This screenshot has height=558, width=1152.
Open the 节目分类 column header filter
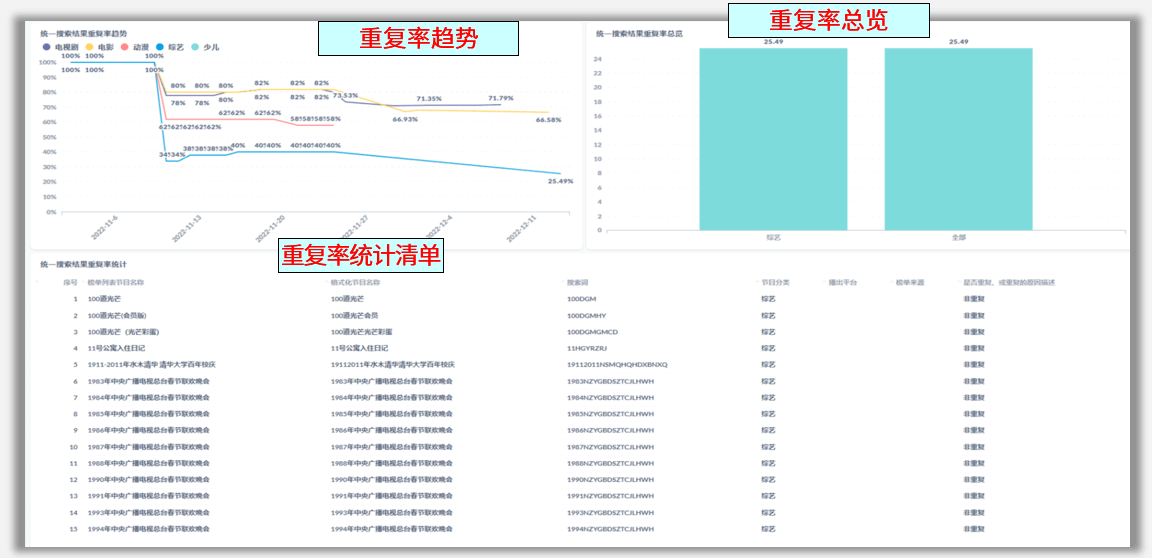click(x=776, y=283)
